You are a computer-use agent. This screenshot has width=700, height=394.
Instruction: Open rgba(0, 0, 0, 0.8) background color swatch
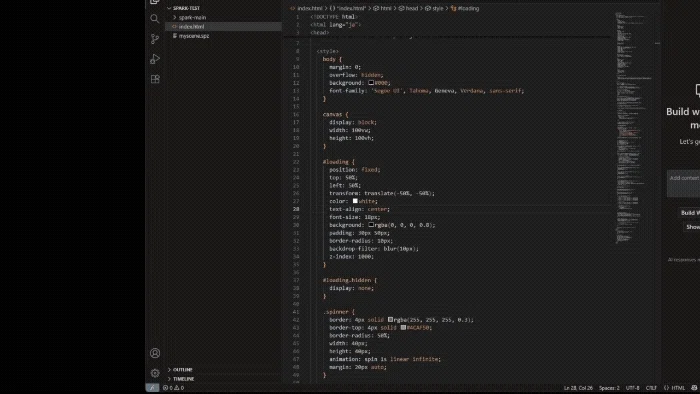point(371,224)
